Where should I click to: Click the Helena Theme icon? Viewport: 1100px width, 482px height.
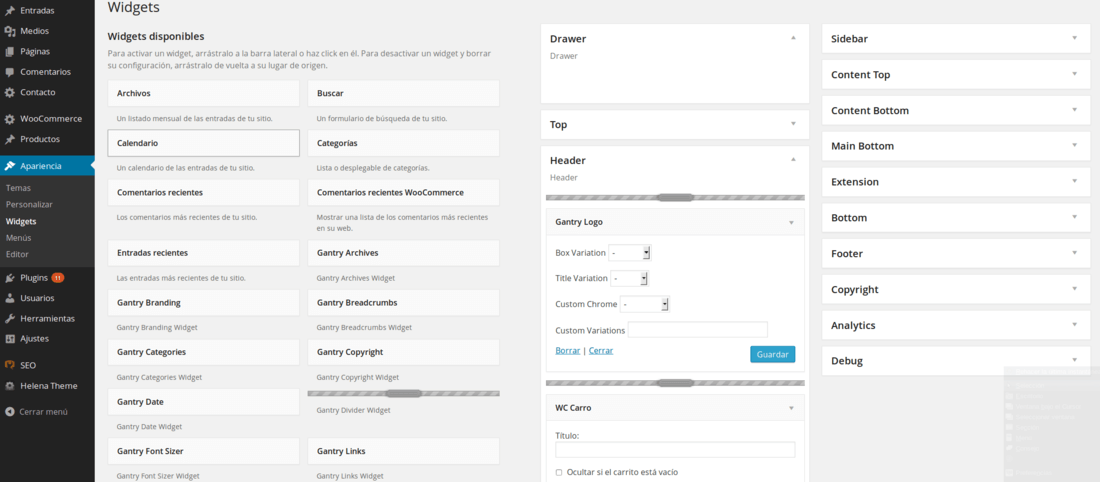click(x=10, y=385)
